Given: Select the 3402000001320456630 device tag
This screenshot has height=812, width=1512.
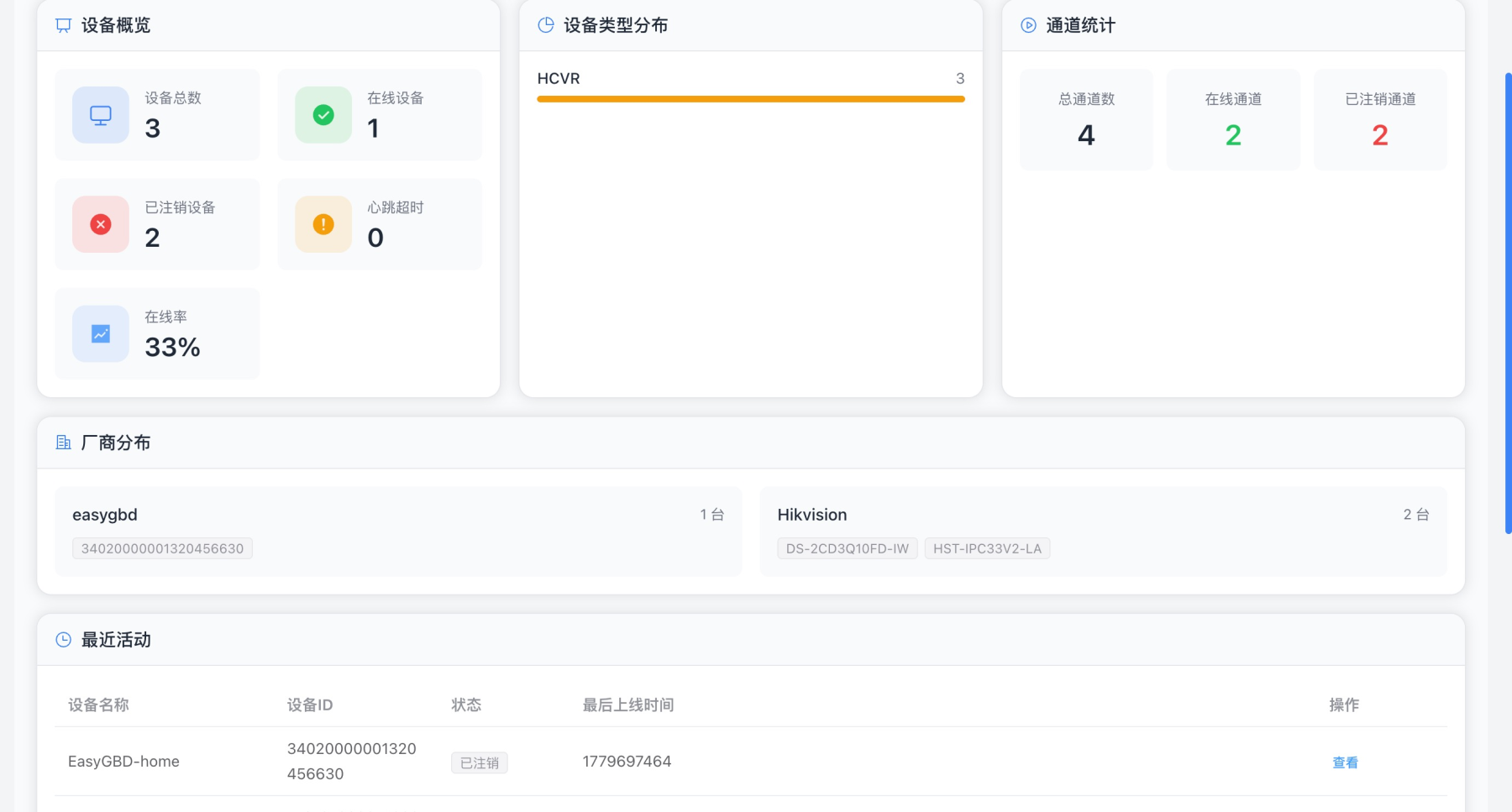Looking at the screenshot, I should [162, 548].
